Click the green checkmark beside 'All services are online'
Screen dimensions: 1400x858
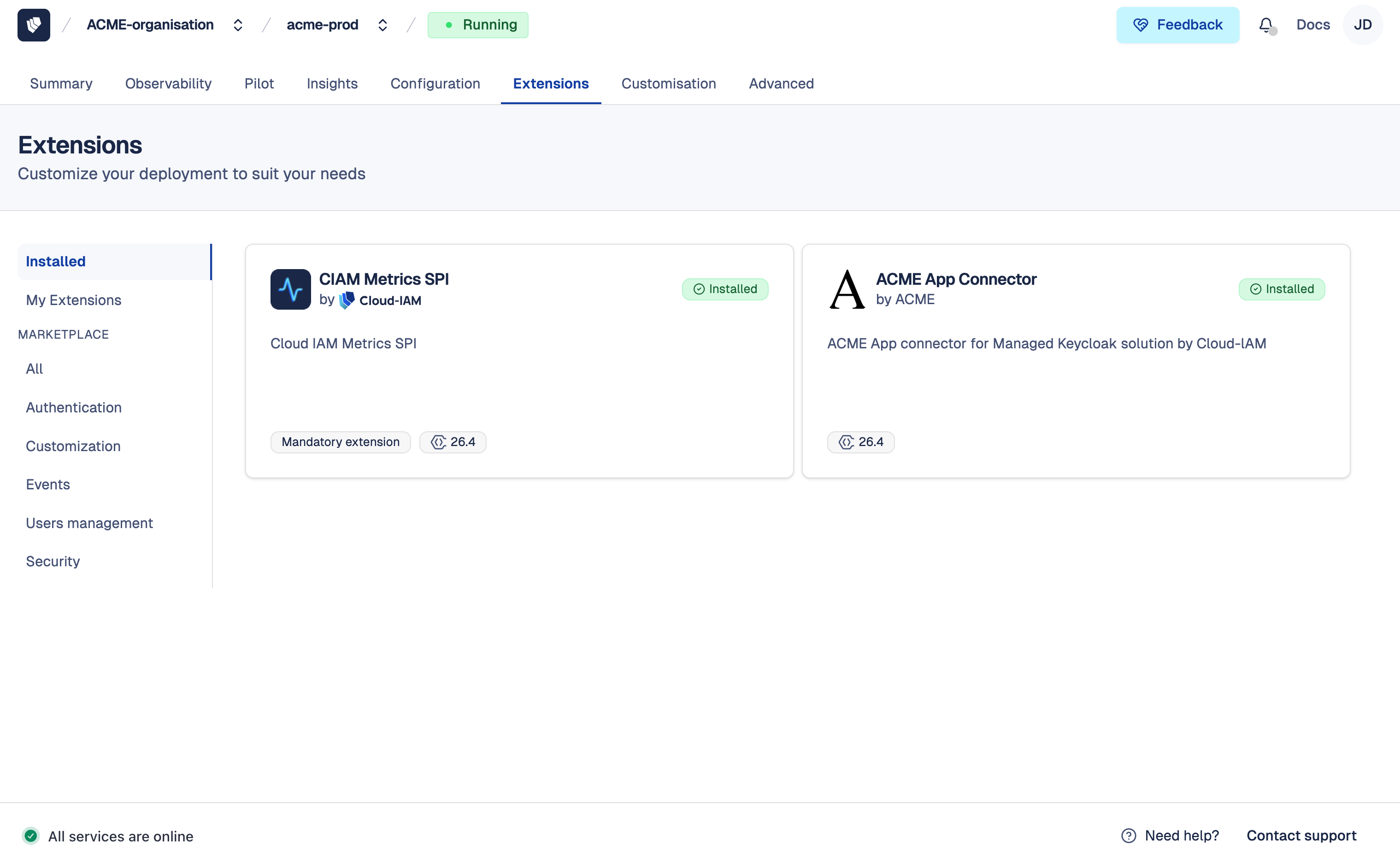31,835
